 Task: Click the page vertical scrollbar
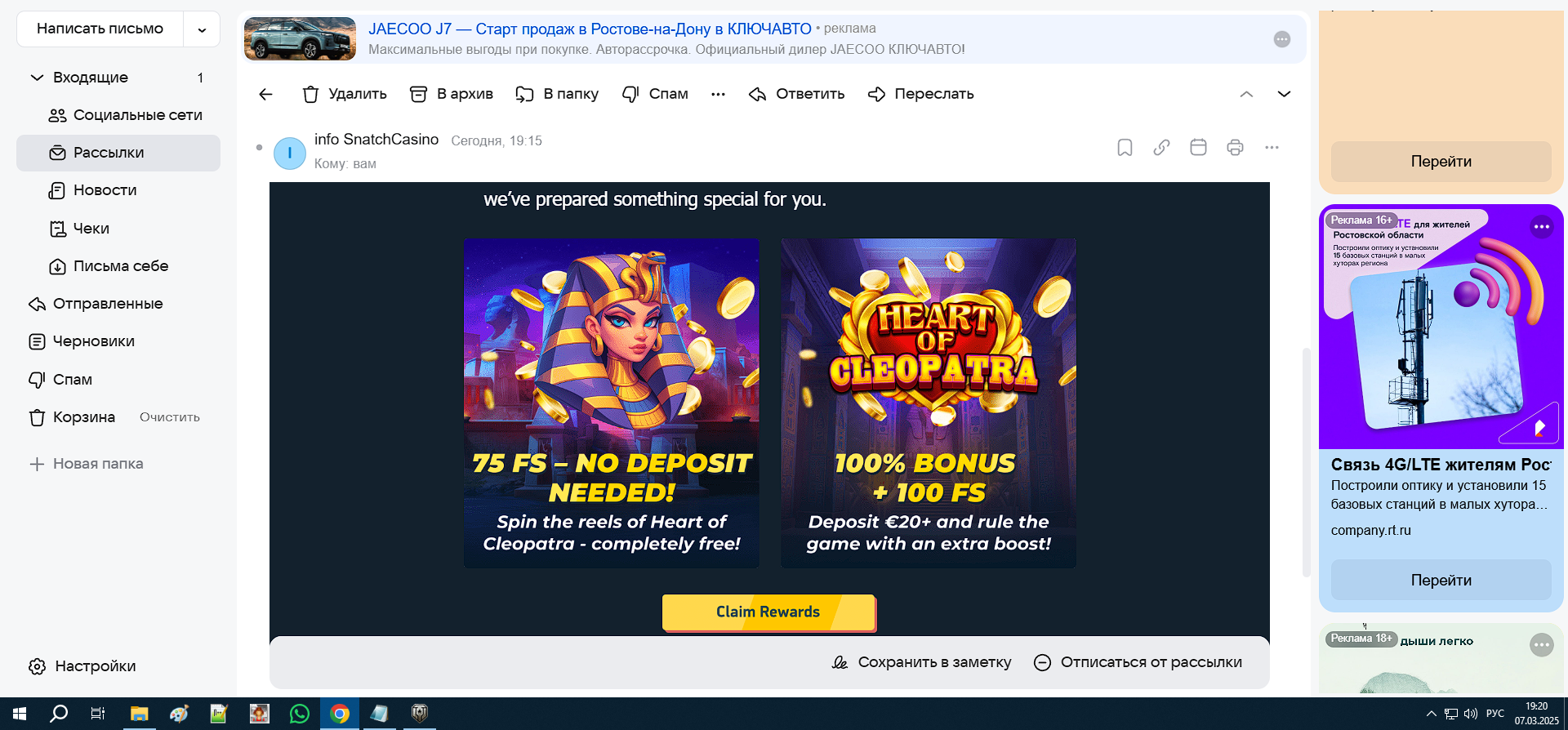pyautogui.click(x=1306, y=463)
